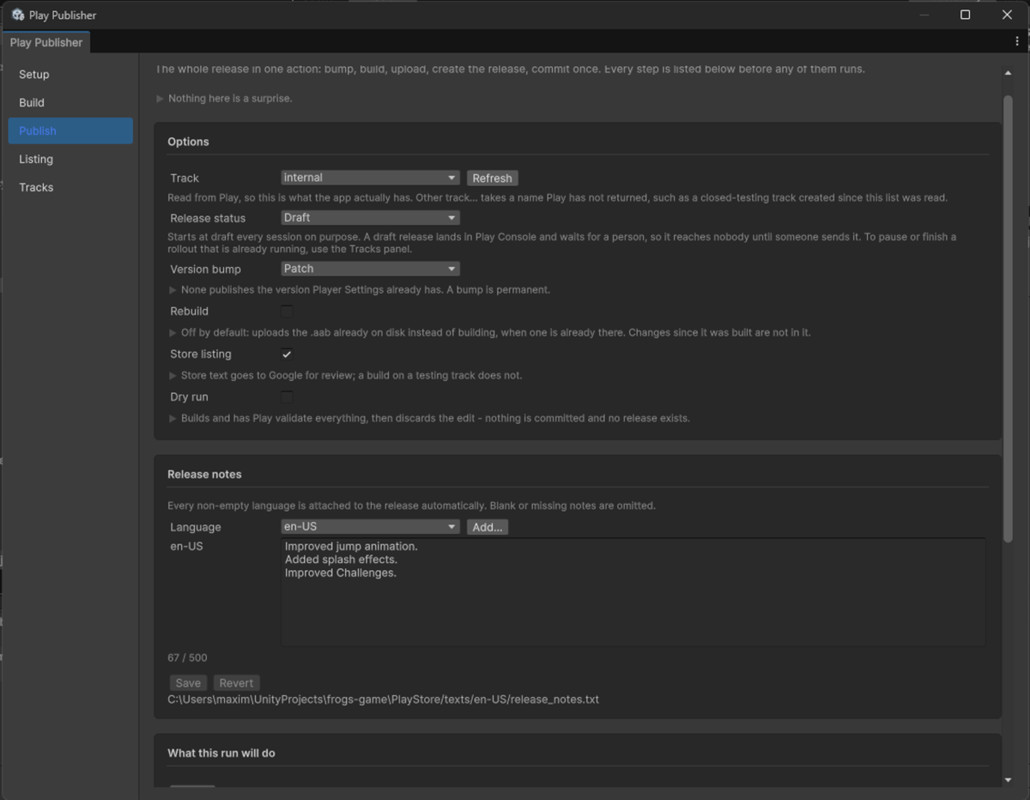
Task: Open the Version bump dropdown set to Patch
Action: (x=370, y=269)
